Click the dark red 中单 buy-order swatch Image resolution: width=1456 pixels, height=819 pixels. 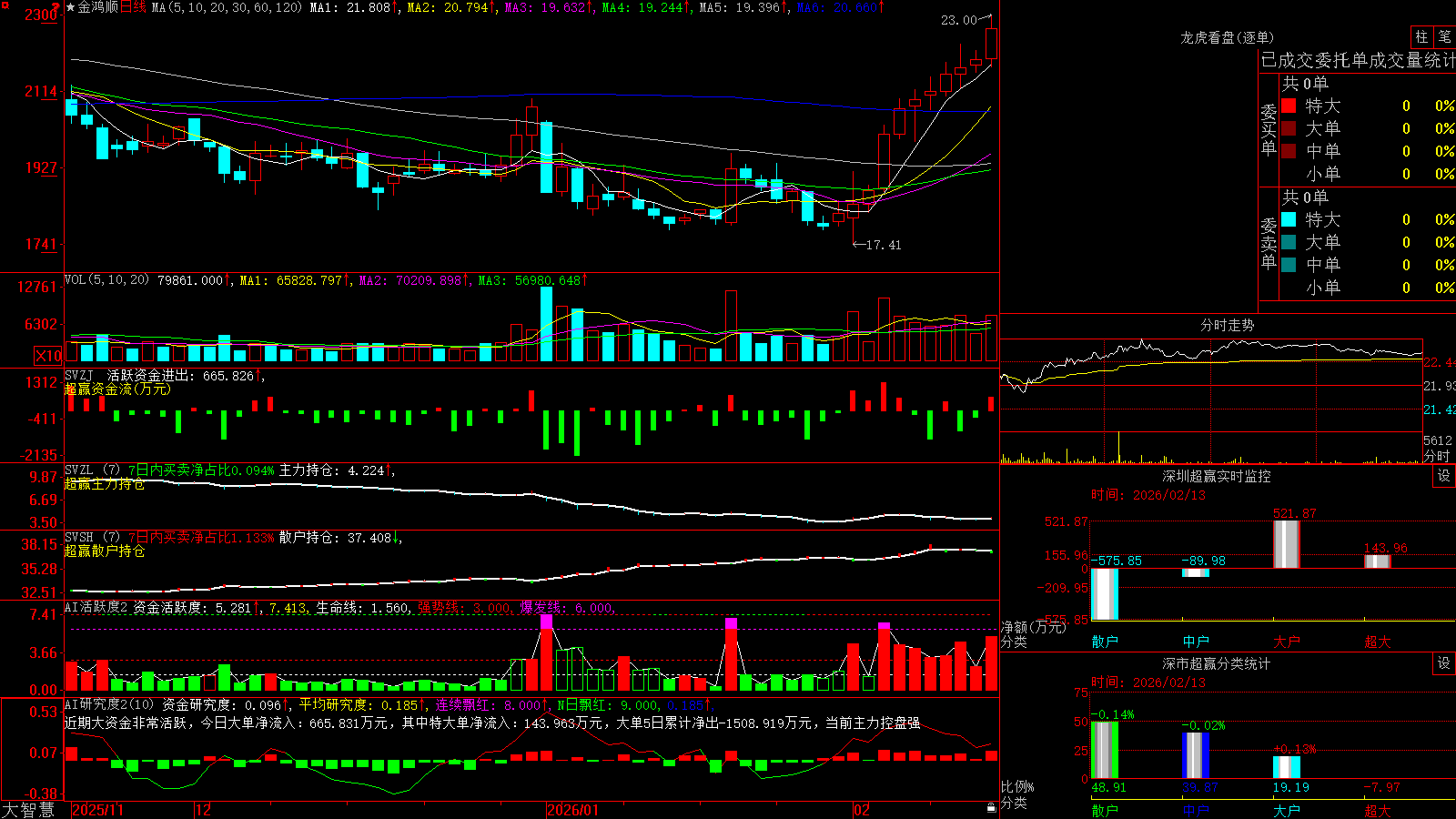pos(1289,151)
